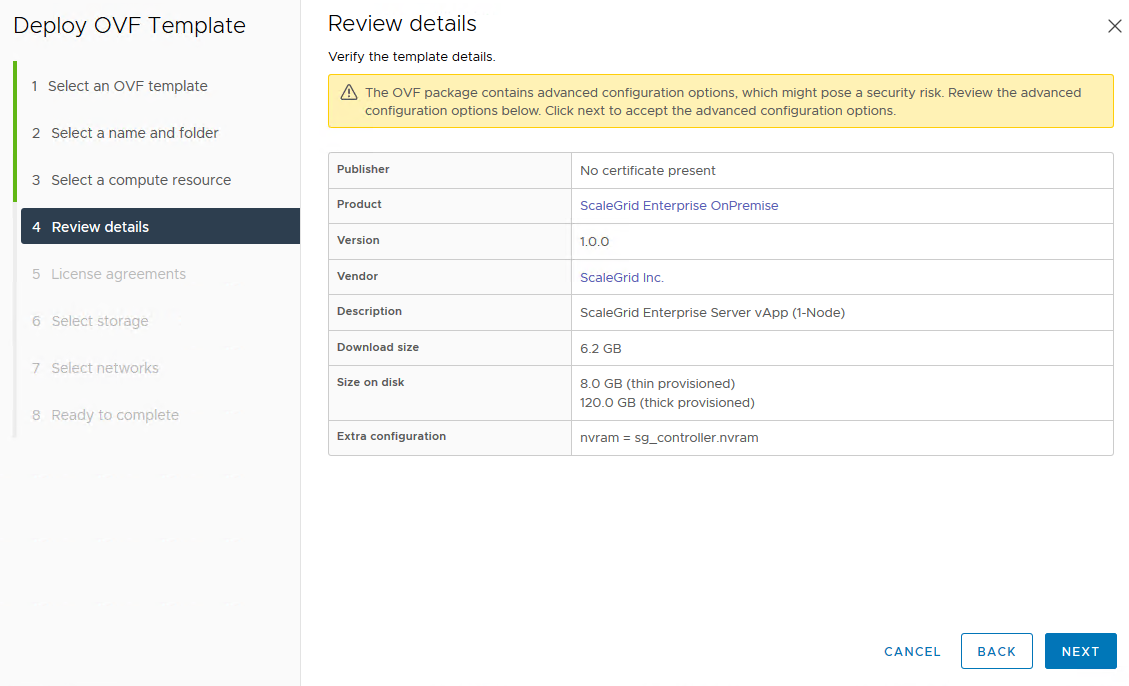The width and height of the screenshot is (1129, 686).
Task: Click the 'Deploy OVF Template' title
Action: 130,25
